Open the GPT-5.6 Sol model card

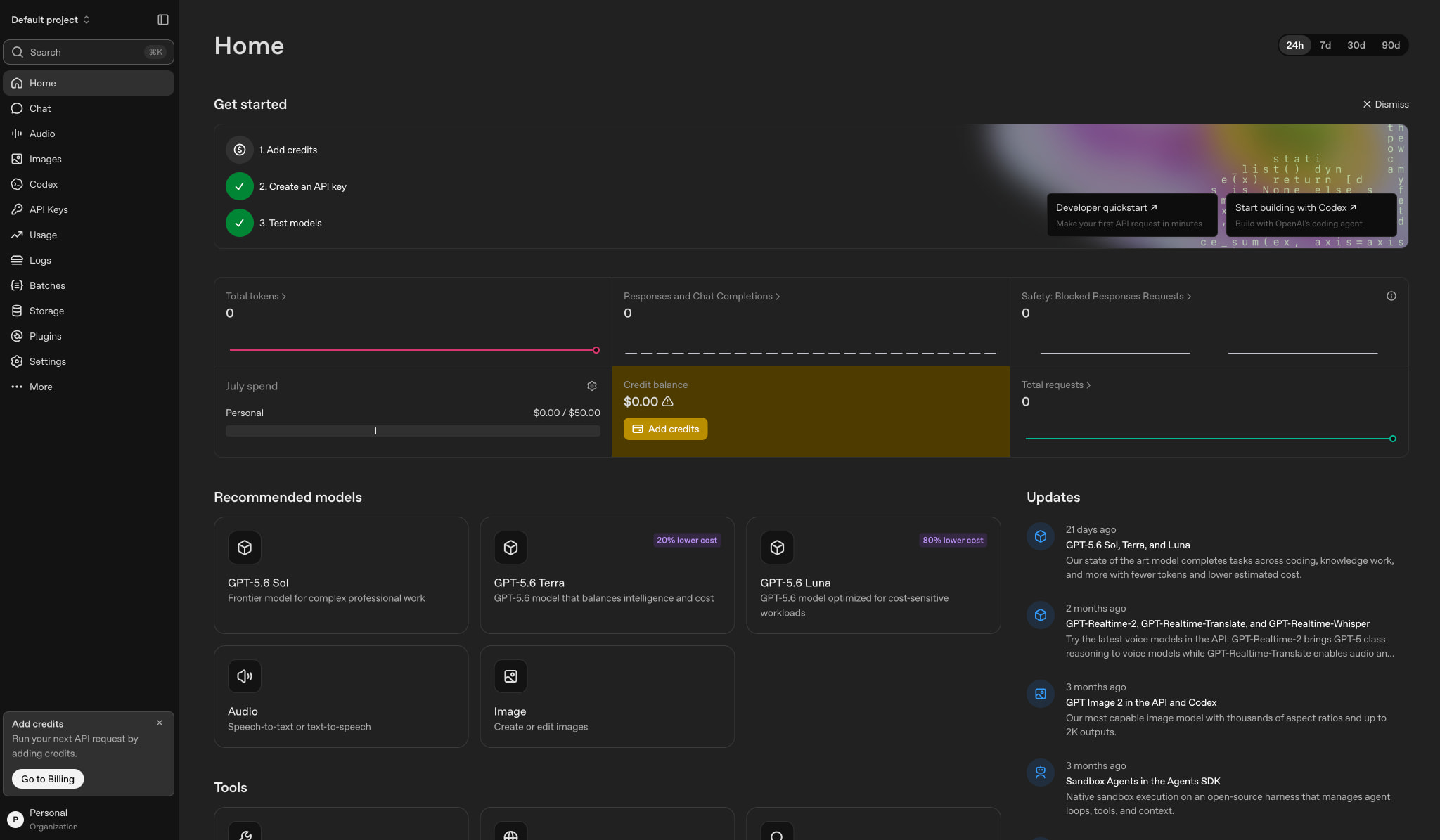point(341,576)
